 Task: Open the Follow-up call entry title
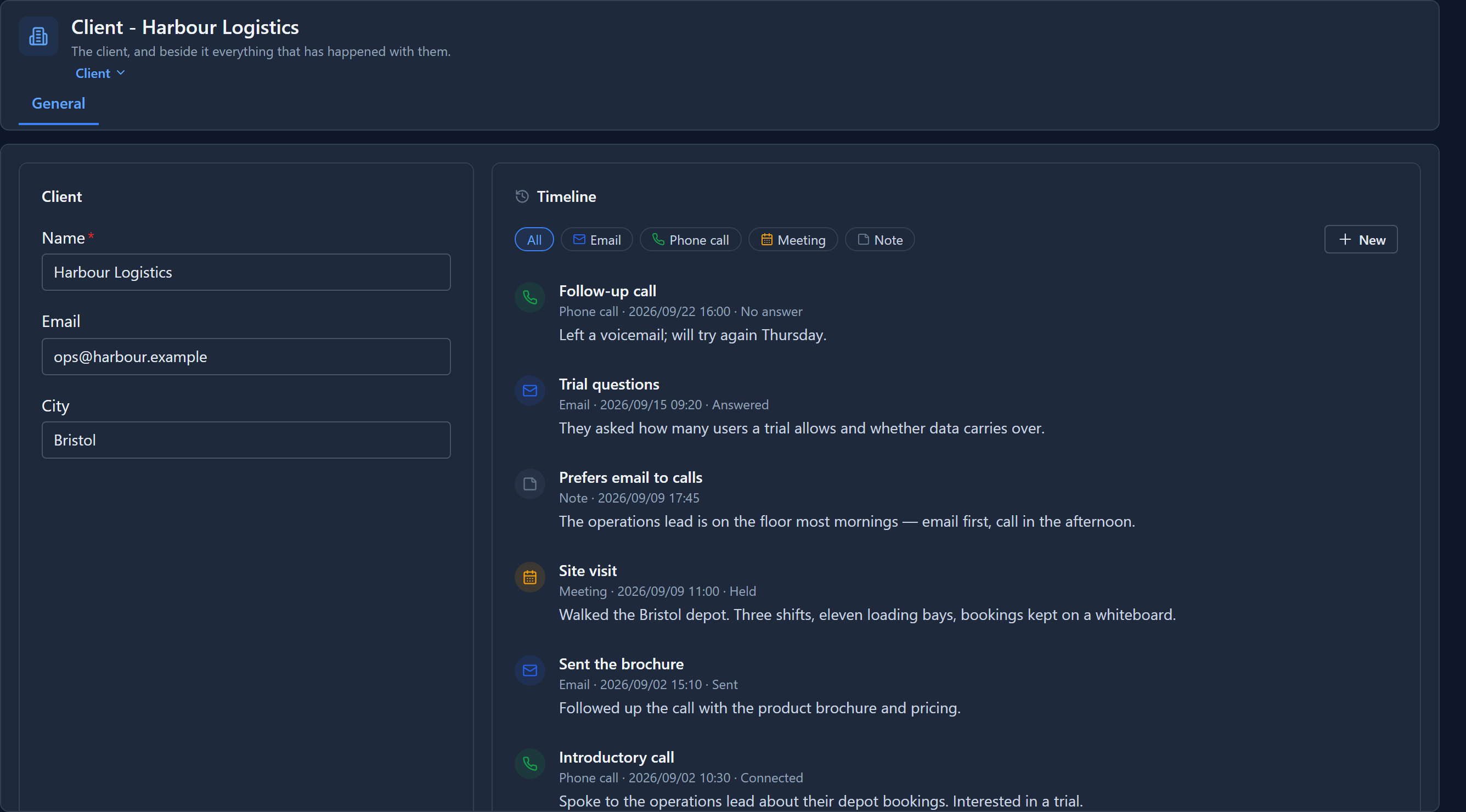point(607,291)
